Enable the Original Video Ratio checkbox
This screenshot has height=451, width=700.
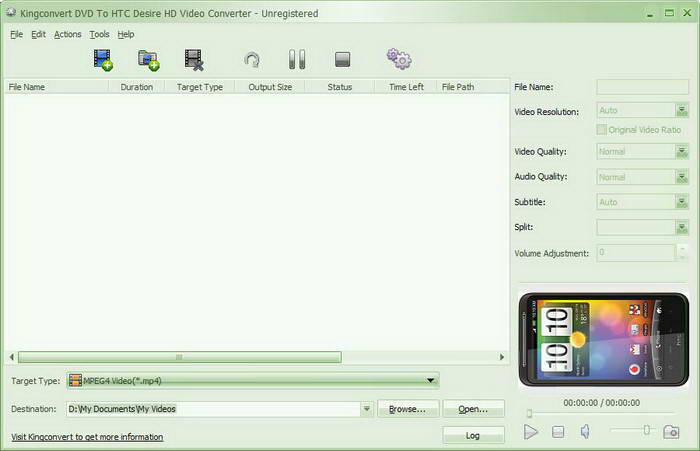tap(601, 130)
